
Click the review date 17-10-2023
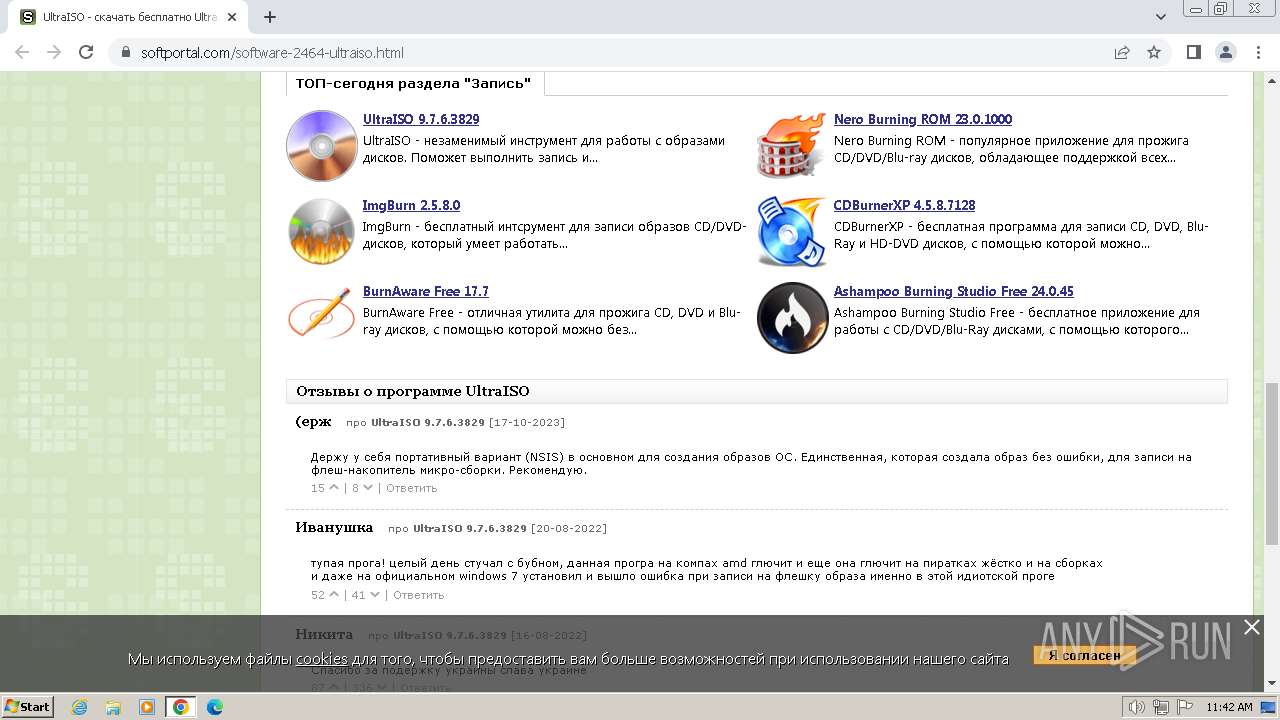tap(527, 422)
